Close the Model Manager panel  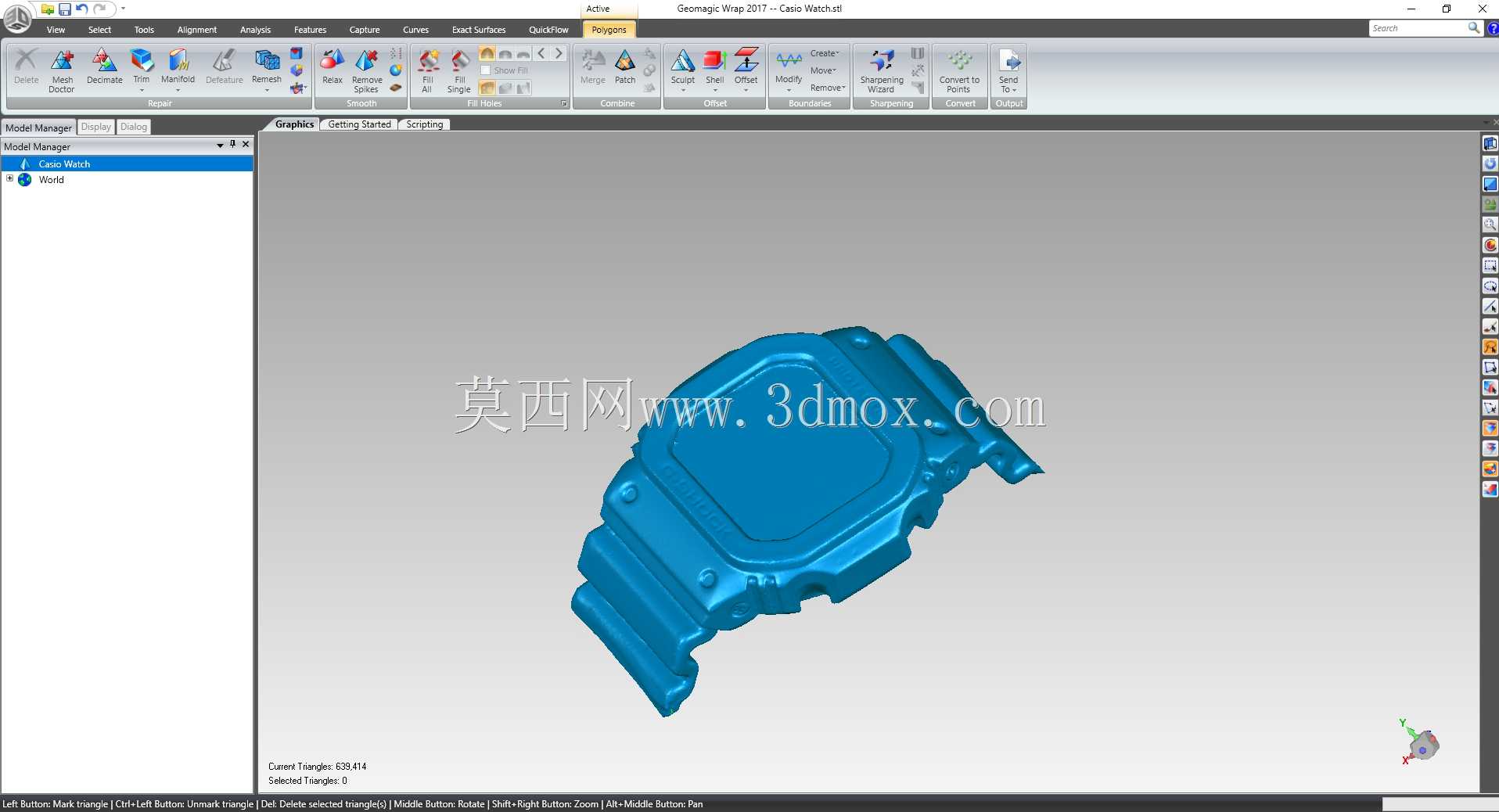[x=246, y=145]
